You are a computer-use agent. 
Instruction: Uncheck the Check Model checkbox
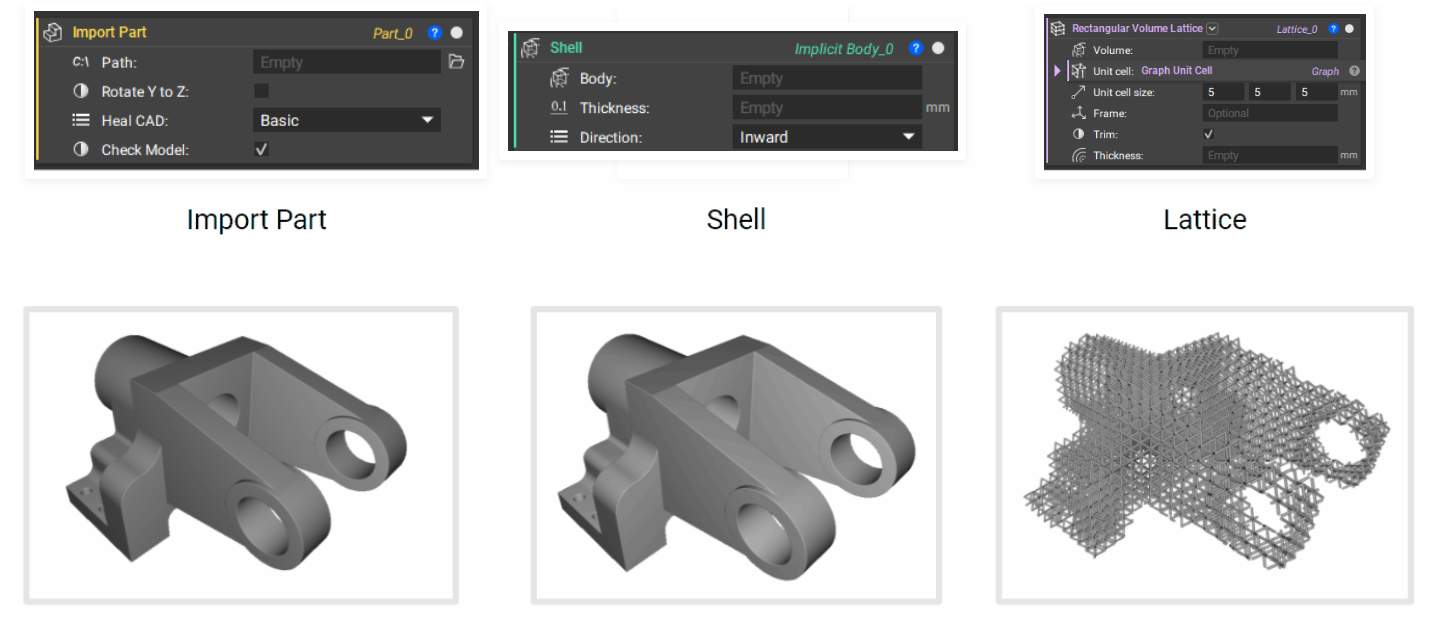point(261,149)
